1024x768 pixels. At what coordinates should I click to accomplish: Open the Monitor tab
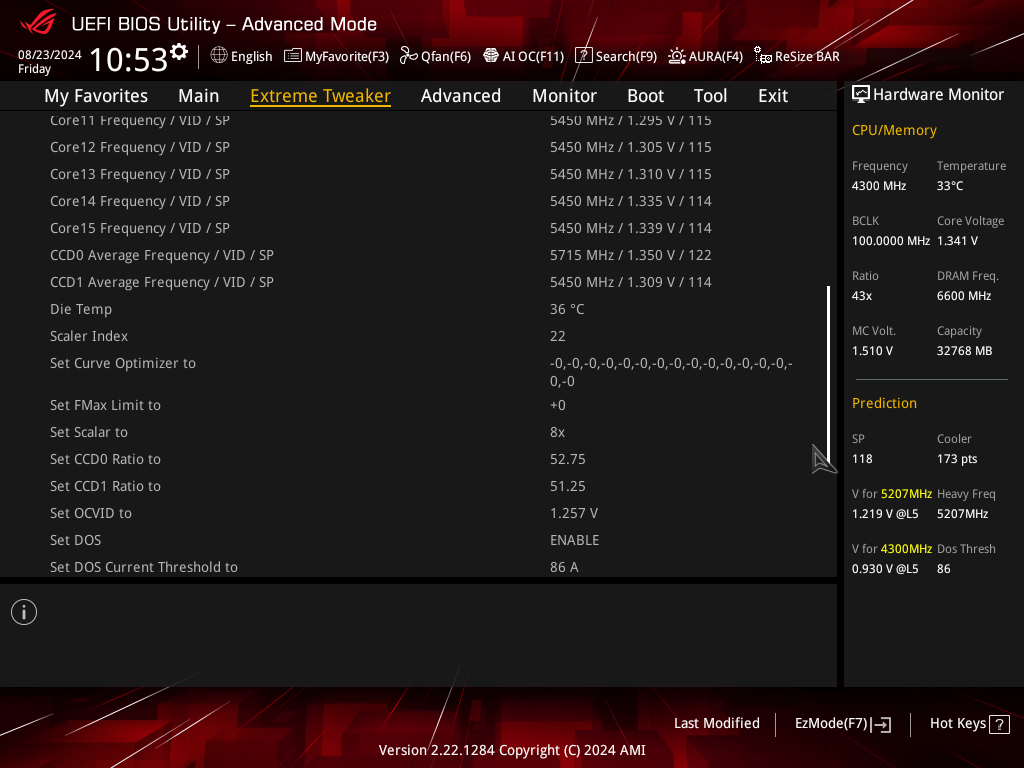(564, 96)
